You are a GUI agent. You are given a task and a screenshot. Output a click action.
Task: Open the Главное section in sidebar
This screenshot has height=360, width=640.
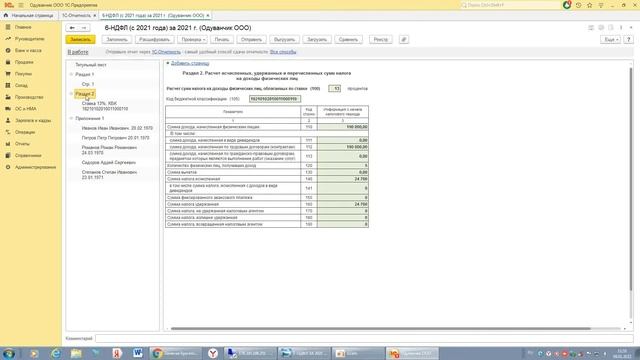click(23, 27)
